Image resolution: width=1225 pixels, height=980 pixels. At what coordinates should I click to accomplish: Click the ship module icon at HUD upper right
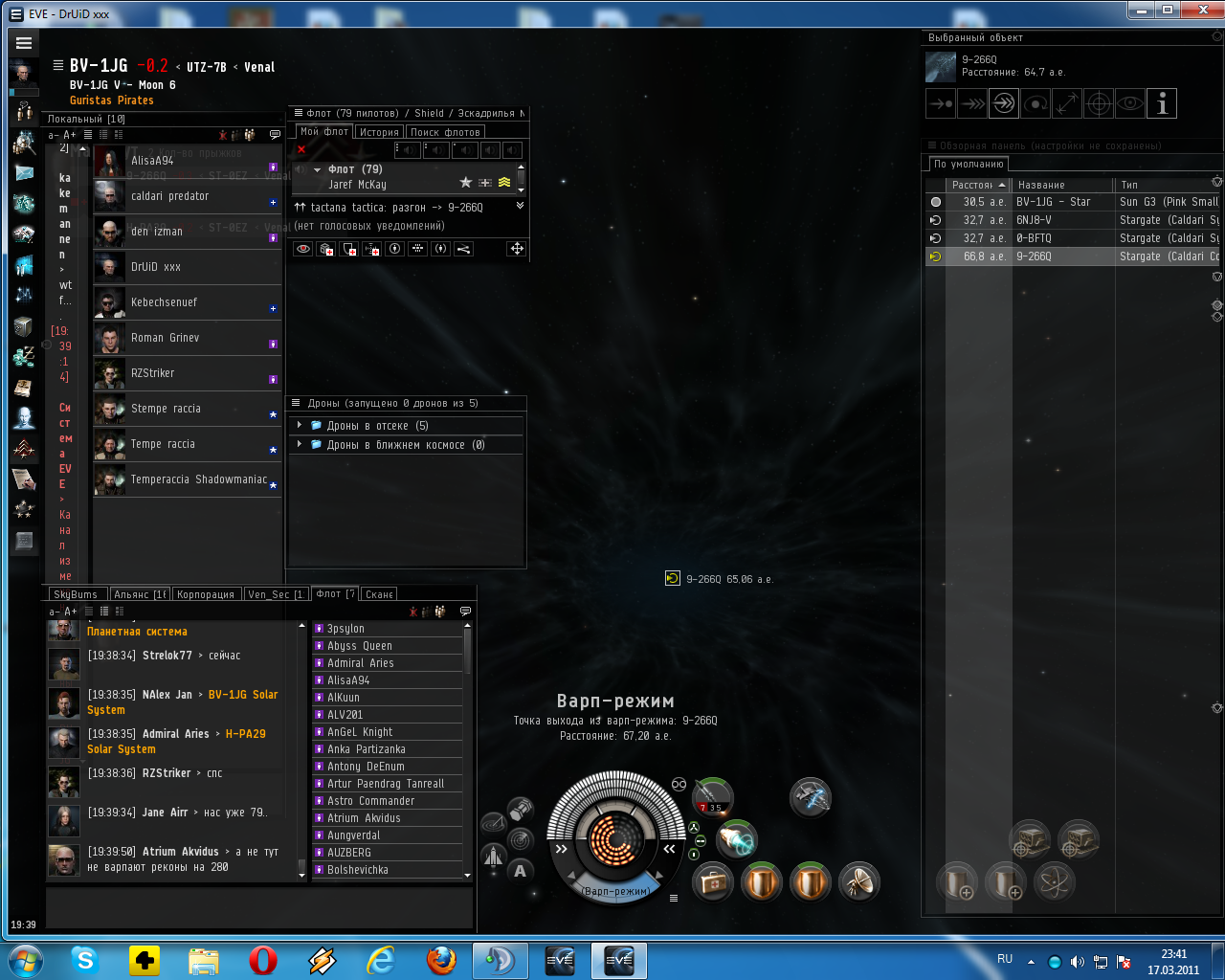811,797
